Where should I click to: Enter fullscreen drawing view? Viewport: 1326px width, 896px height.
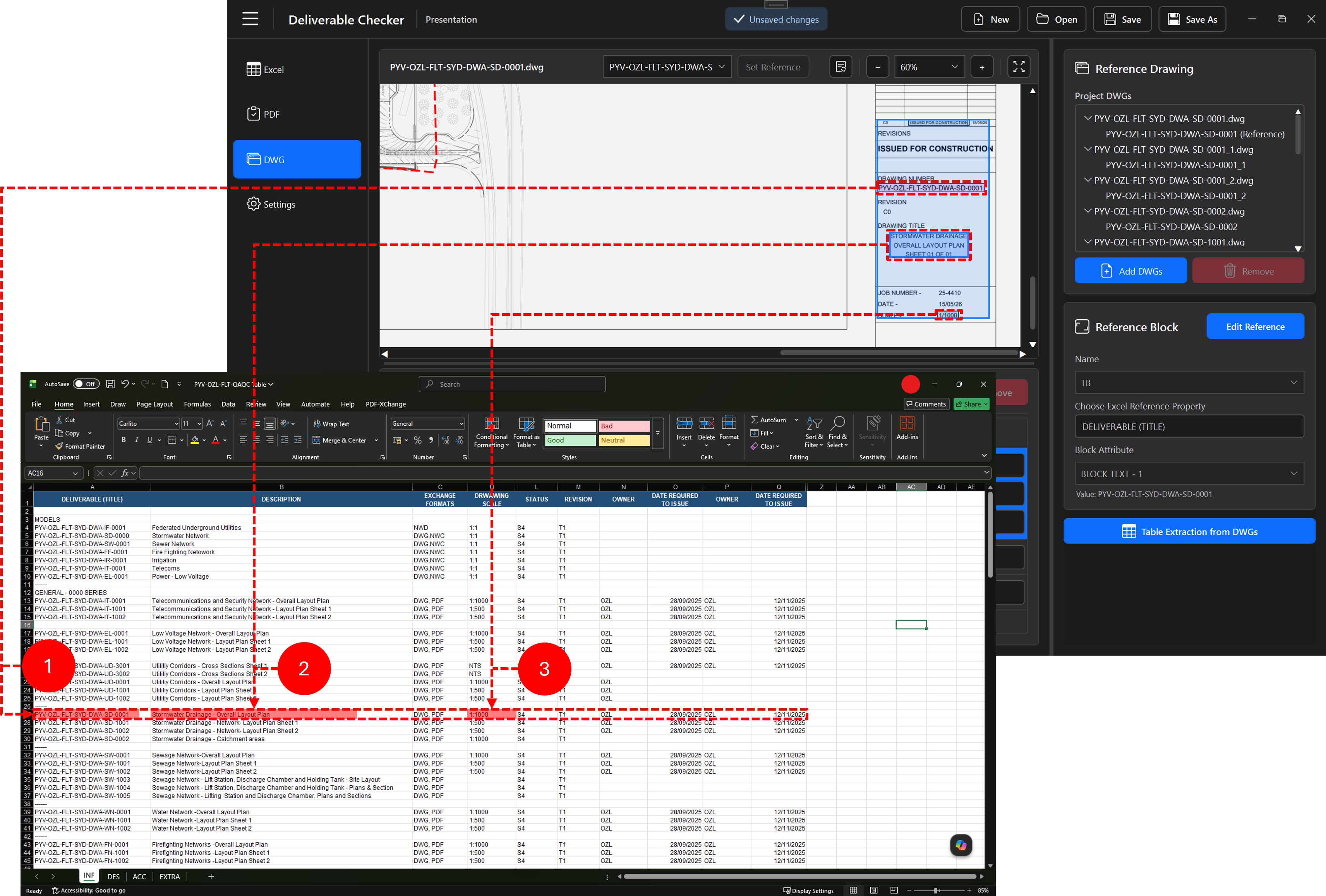click(1019, 67)
